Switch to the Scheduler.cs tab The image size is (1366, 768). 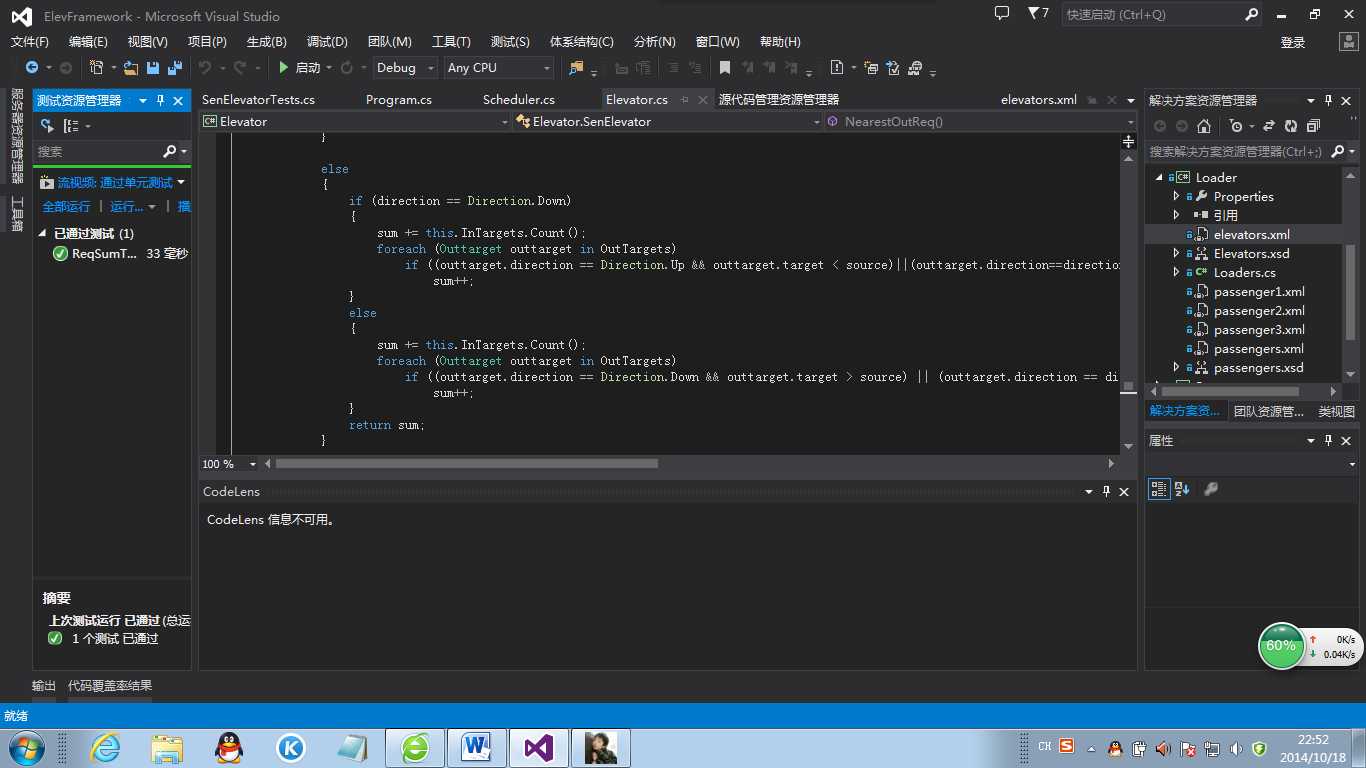click(x=519, y=100)
